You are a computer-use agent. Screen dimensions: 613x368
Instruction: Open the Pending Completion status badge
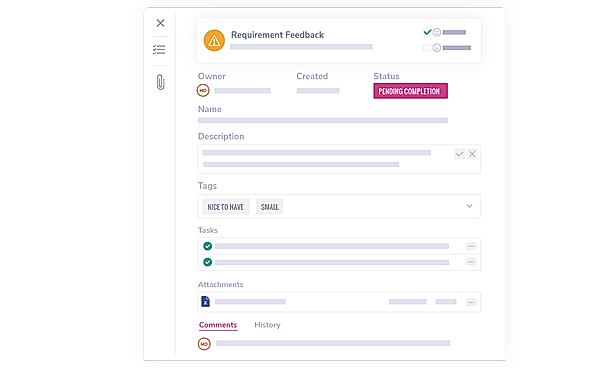click(x=410, y=91)
